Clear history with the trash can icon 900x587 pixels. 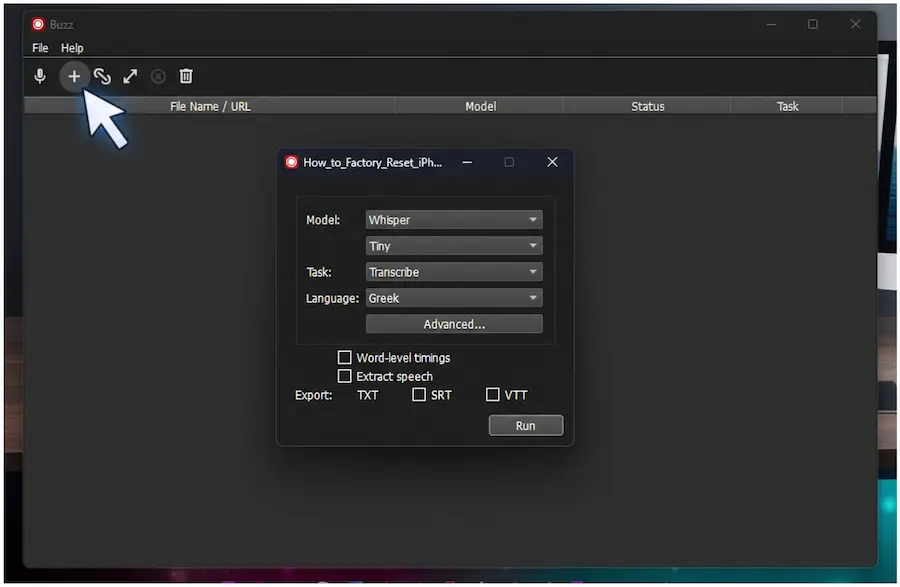(186, 76)
